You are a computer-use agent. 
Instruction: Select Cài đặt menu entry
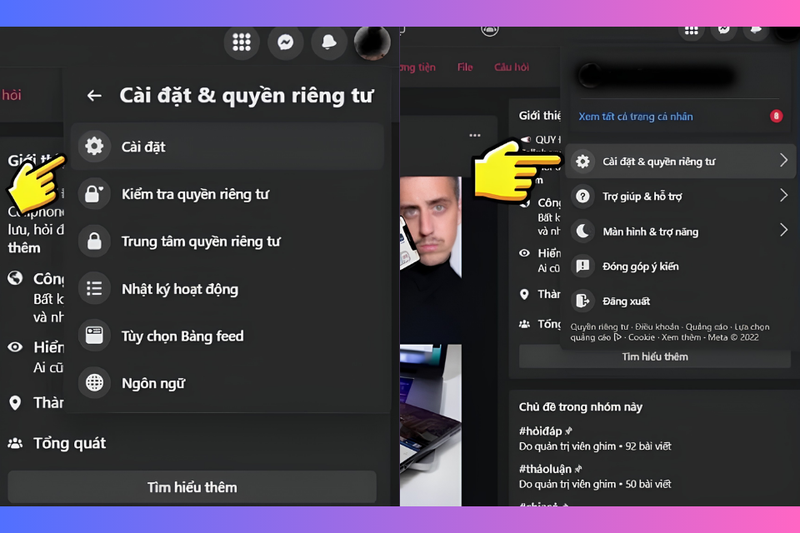tap(227, 146)
